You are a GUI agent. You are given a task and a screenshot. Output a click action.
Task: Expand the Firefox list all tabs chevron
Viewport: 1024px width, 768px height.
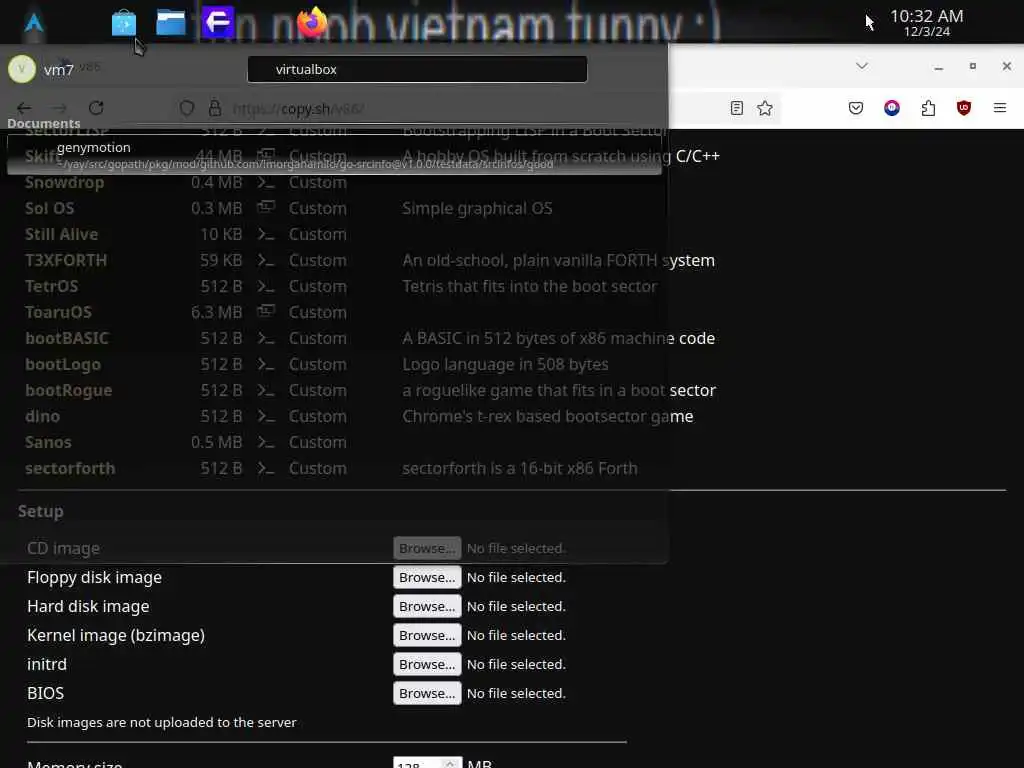click(862, 66)
